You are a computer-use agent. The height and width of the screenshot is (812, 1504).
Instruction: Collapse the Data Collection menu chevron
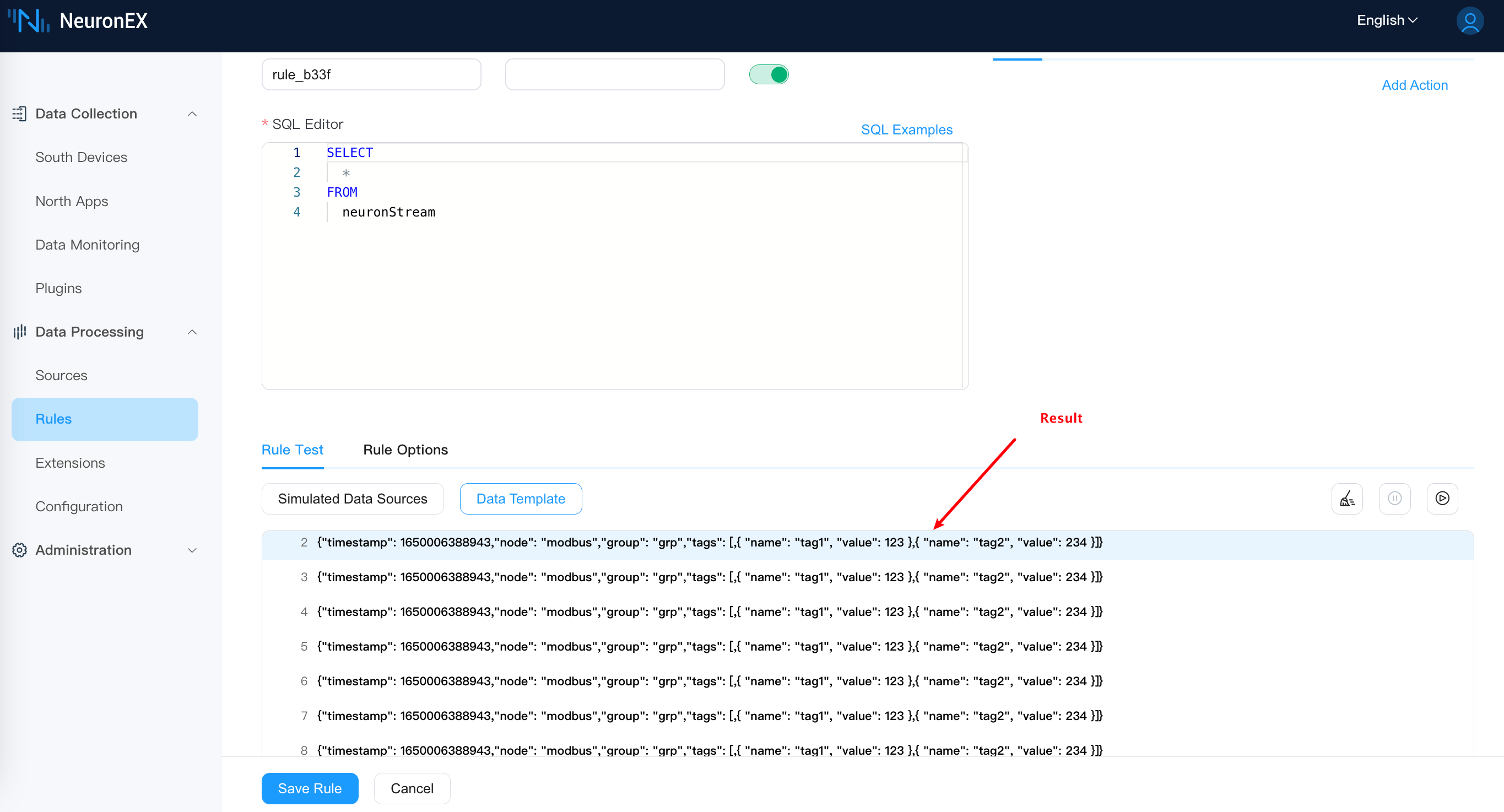[192, 114]
